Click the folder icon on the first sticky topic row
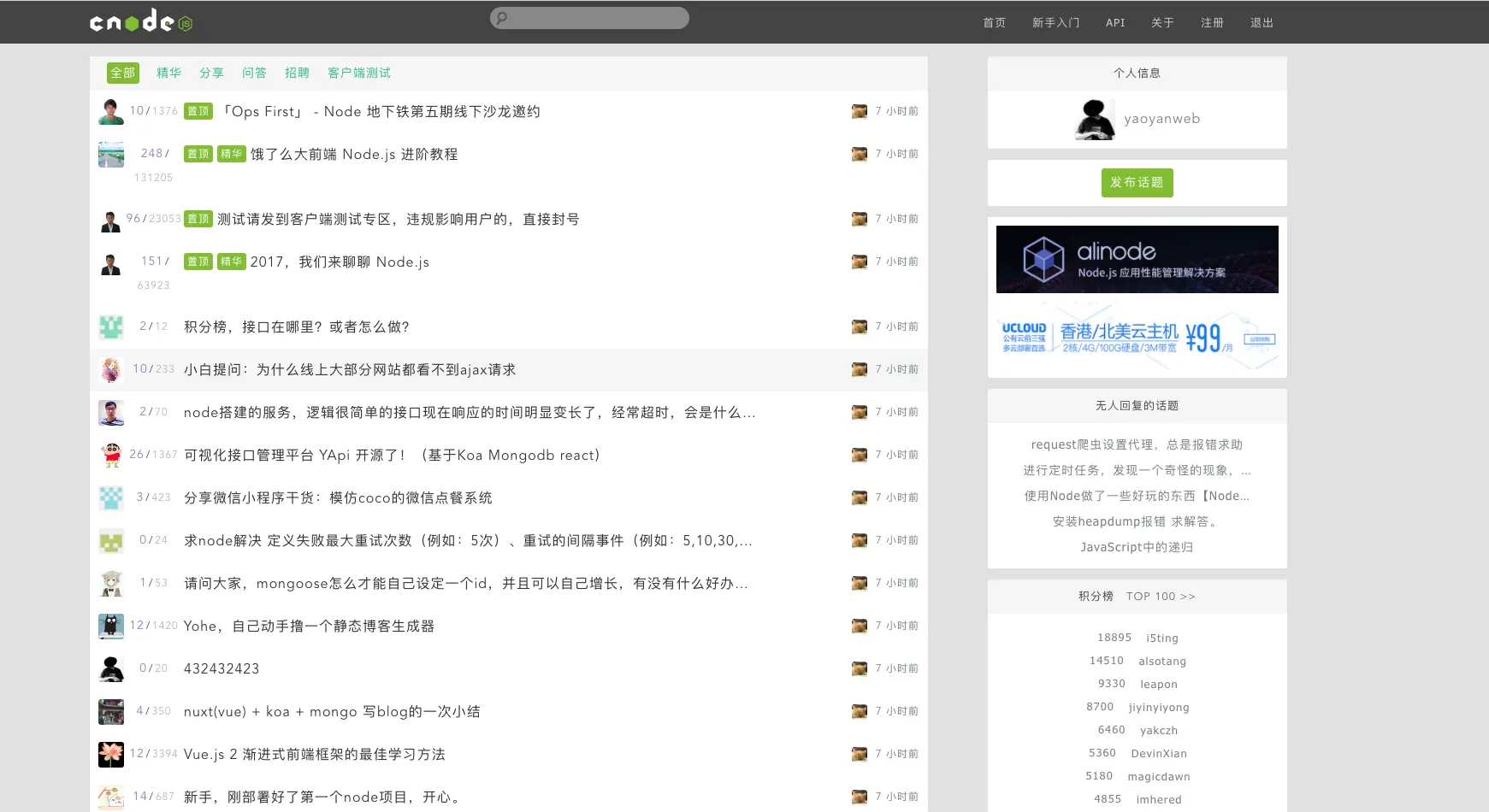The image size is (1489, 812). 859,111
